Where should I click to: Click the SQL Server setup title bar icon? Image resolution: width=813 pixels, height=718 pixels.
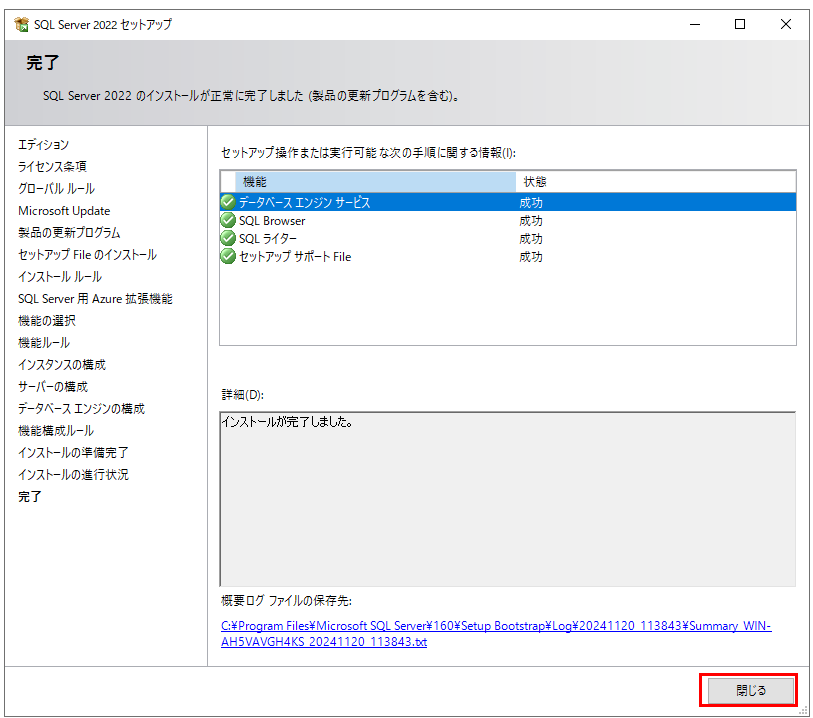click(x=21, y=24)
